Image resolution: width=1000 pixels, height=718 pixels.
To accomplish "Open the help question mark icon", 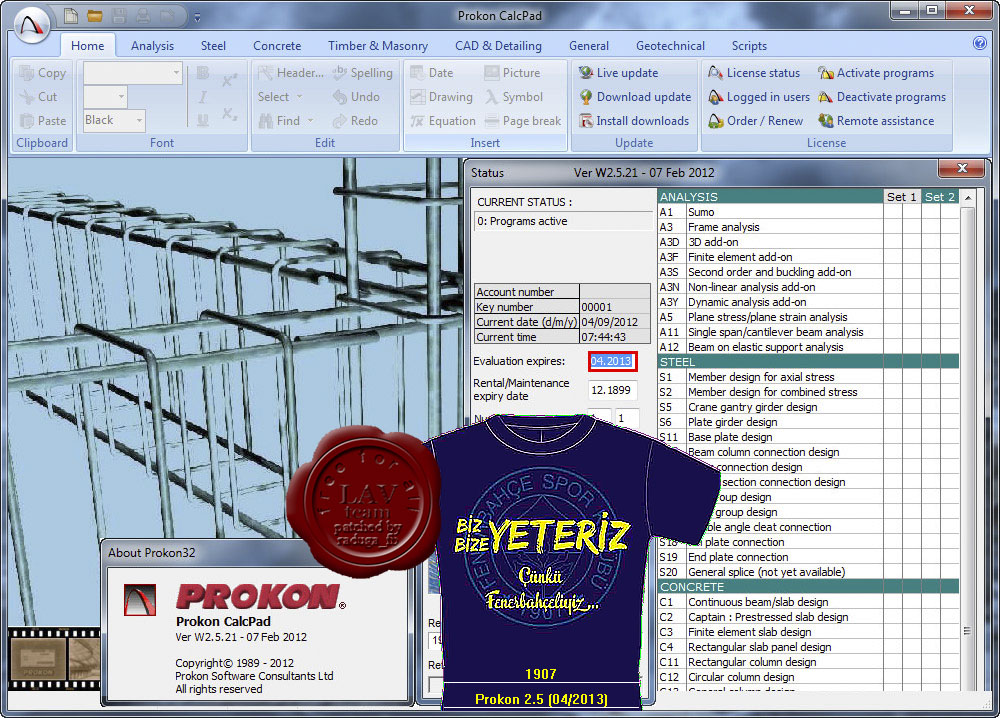I will pos(980,43).
